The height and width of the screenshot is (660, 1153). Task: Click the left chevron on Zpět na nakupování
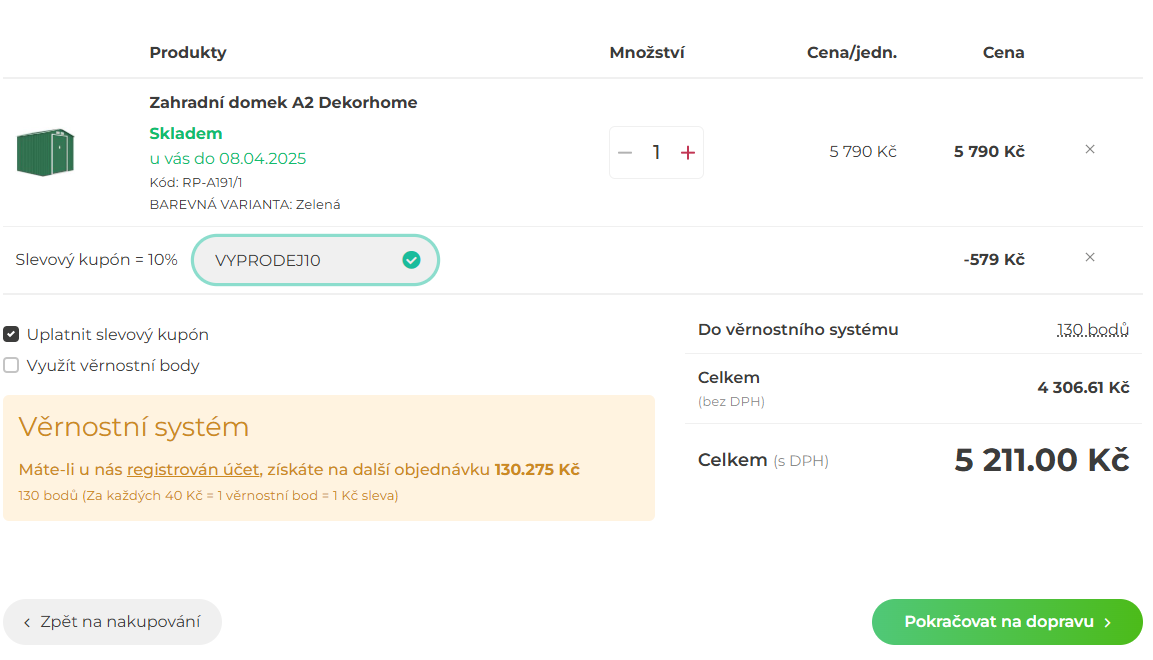click(x=27, y=623)
